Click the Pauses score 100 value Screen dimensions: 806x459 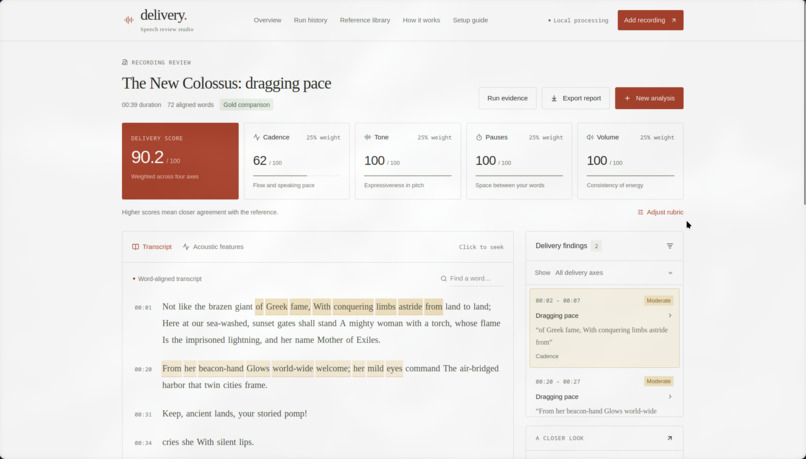point(486,161)
